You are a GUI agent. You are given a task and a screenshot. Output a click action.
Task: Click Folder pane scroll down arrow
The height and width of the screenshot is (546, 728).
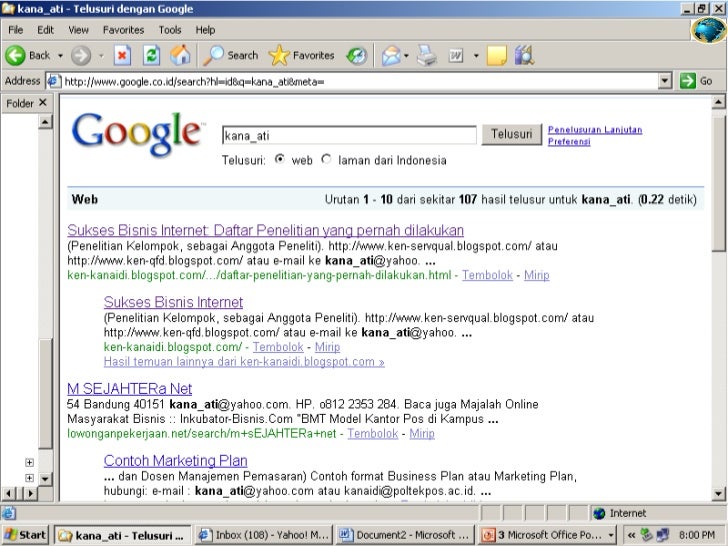45,478
